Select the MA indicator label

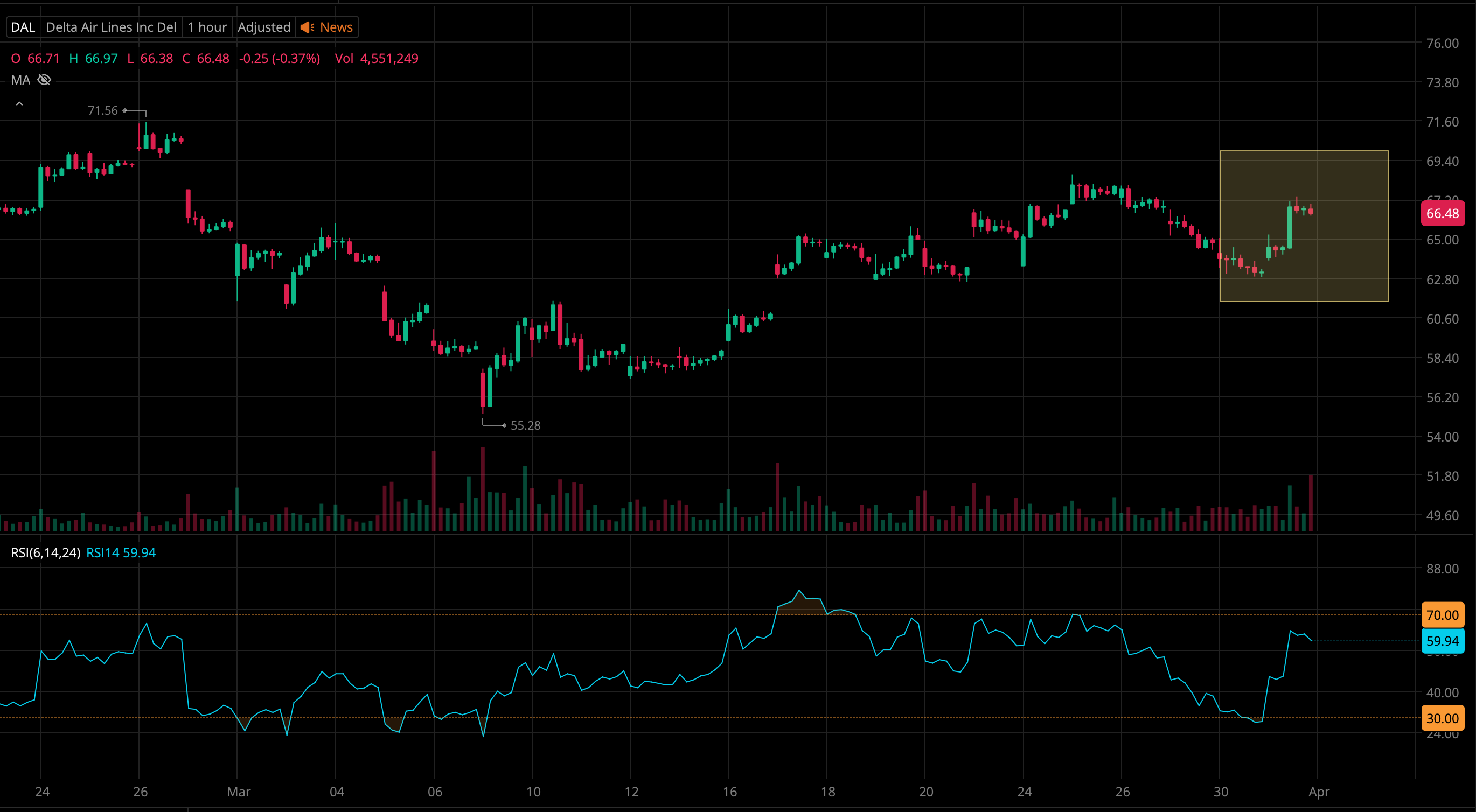(x=20, y=80)
